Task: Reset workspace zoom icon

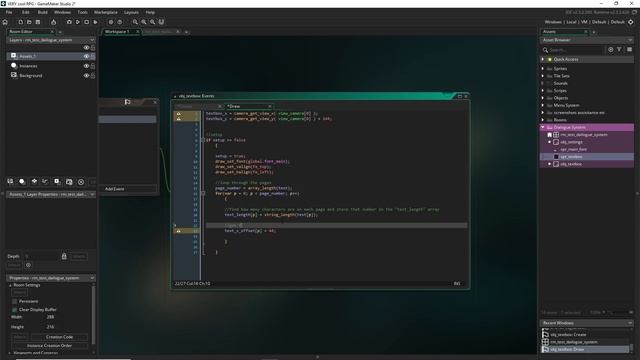Action: [144, 22]
